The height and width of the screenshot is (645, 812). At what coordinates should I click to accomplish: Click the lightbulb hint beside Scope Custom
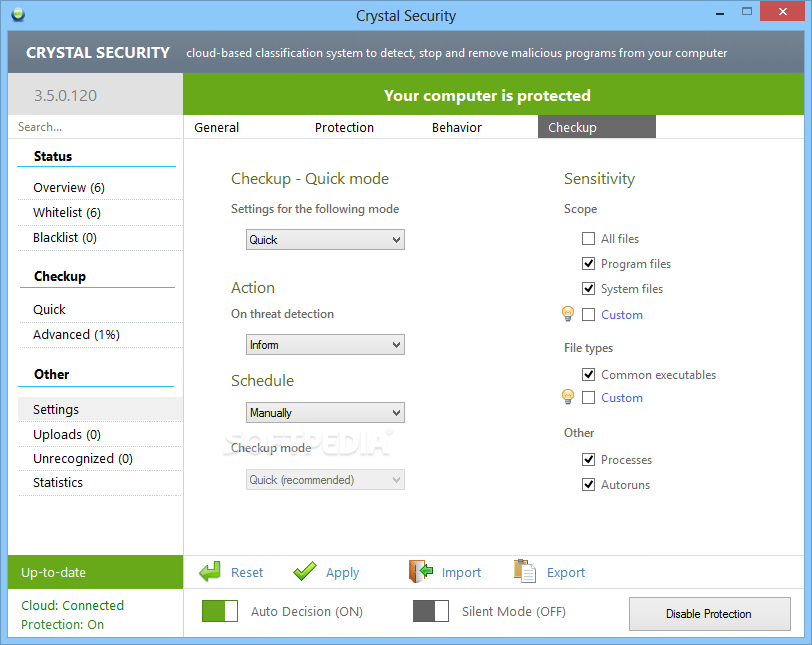click(568, 314)
